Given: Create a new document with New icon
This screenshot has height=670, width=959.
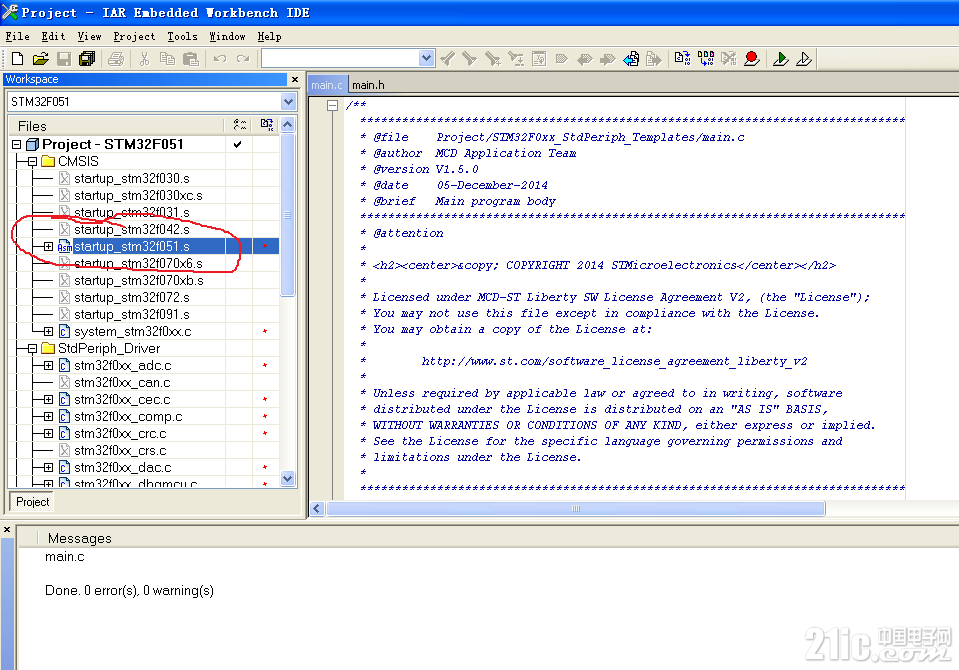Looking at the screenshot, I should pos(17,59).
